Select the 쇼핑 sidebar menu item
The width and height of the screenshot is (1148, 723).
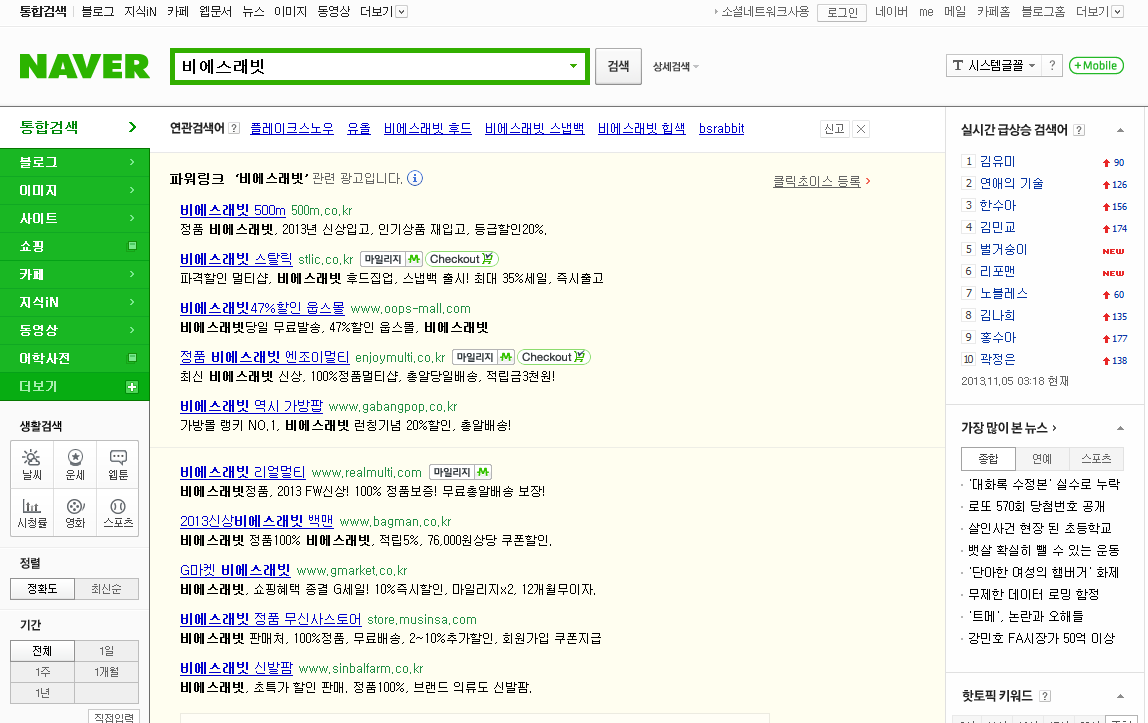point(75,246)
